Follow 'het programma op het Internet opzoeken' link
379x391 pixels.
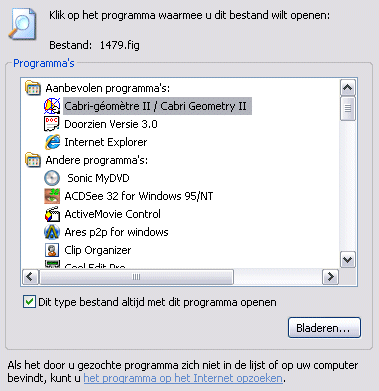(183, 378)
